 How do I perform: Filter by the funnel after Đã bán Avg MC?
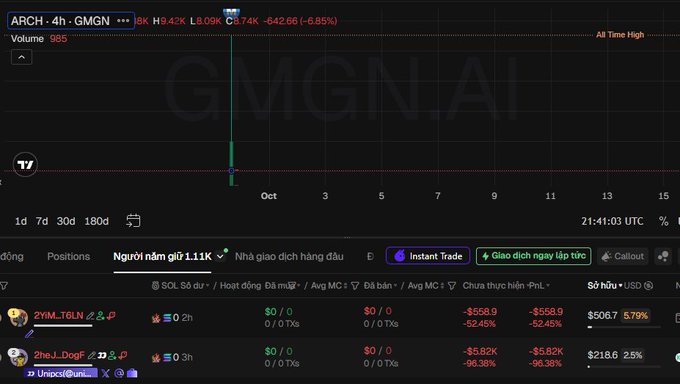tap(451, 286)
